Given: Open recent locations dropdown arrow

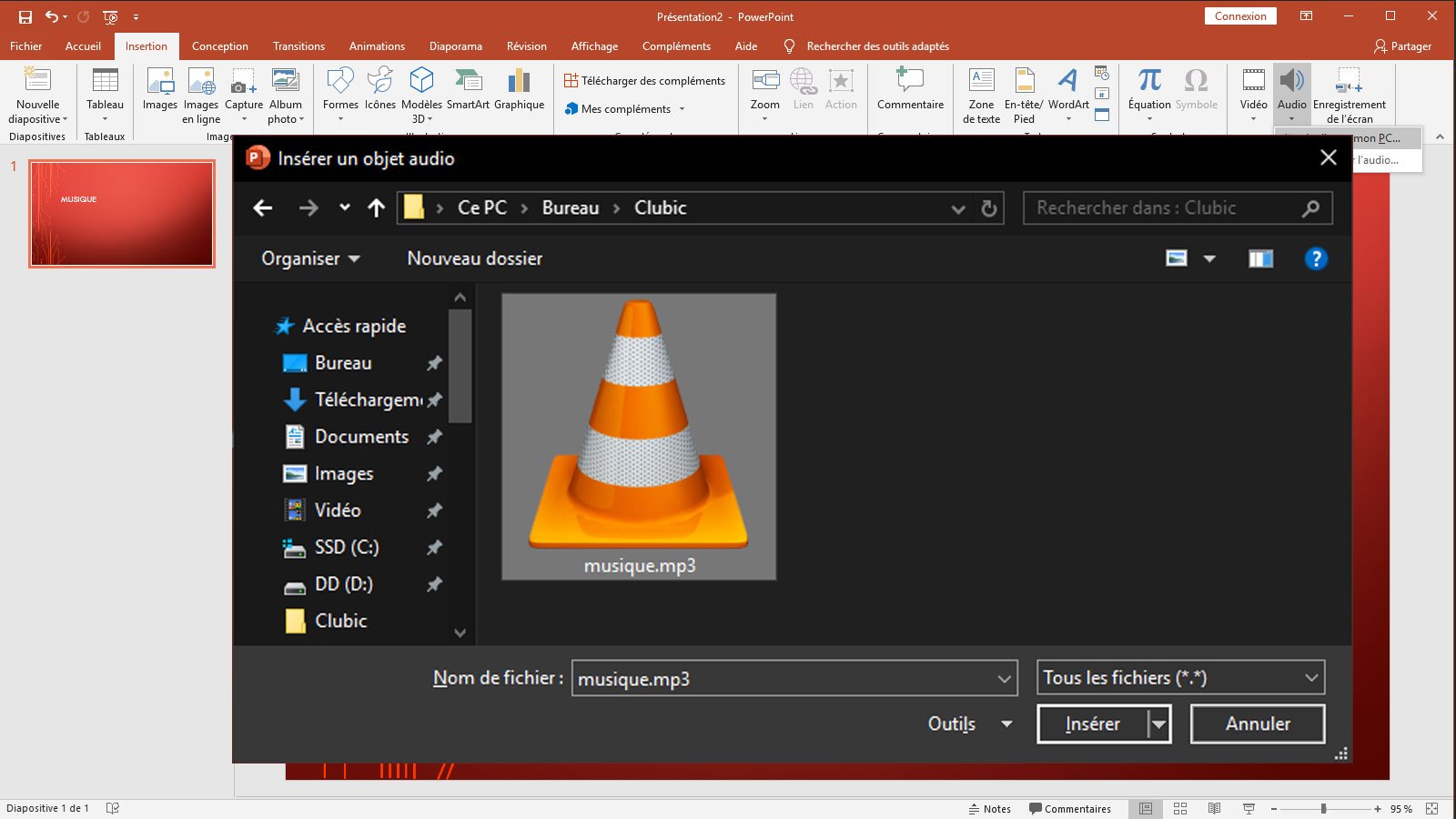Looking at the screenshot, I should 345,207.
